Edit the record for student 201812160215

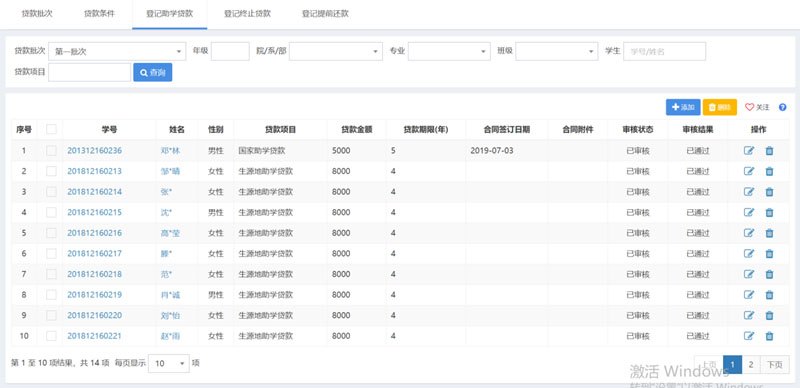[748, 212]
